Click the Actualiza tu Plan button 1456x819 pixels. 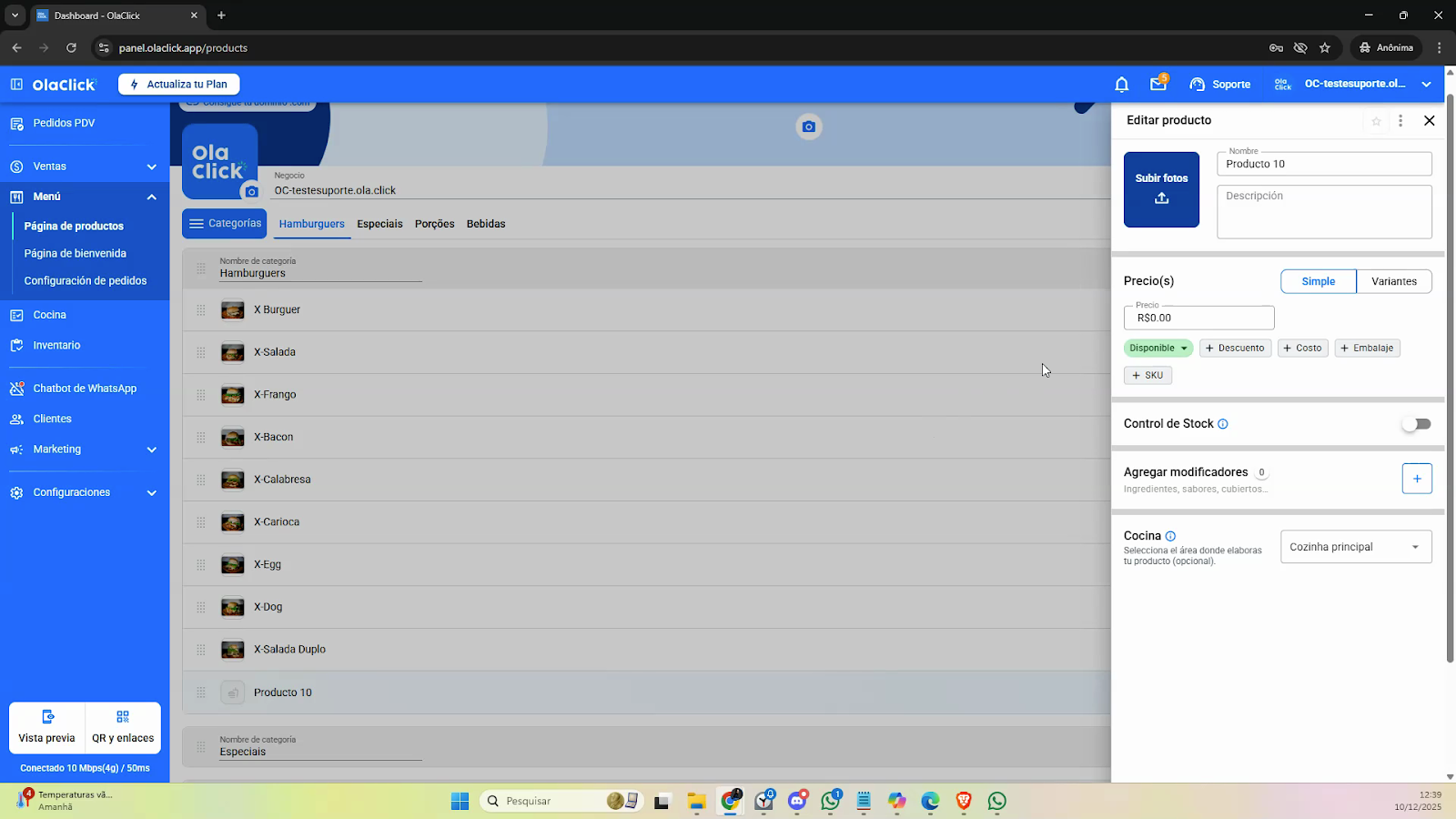coord(178,85)
